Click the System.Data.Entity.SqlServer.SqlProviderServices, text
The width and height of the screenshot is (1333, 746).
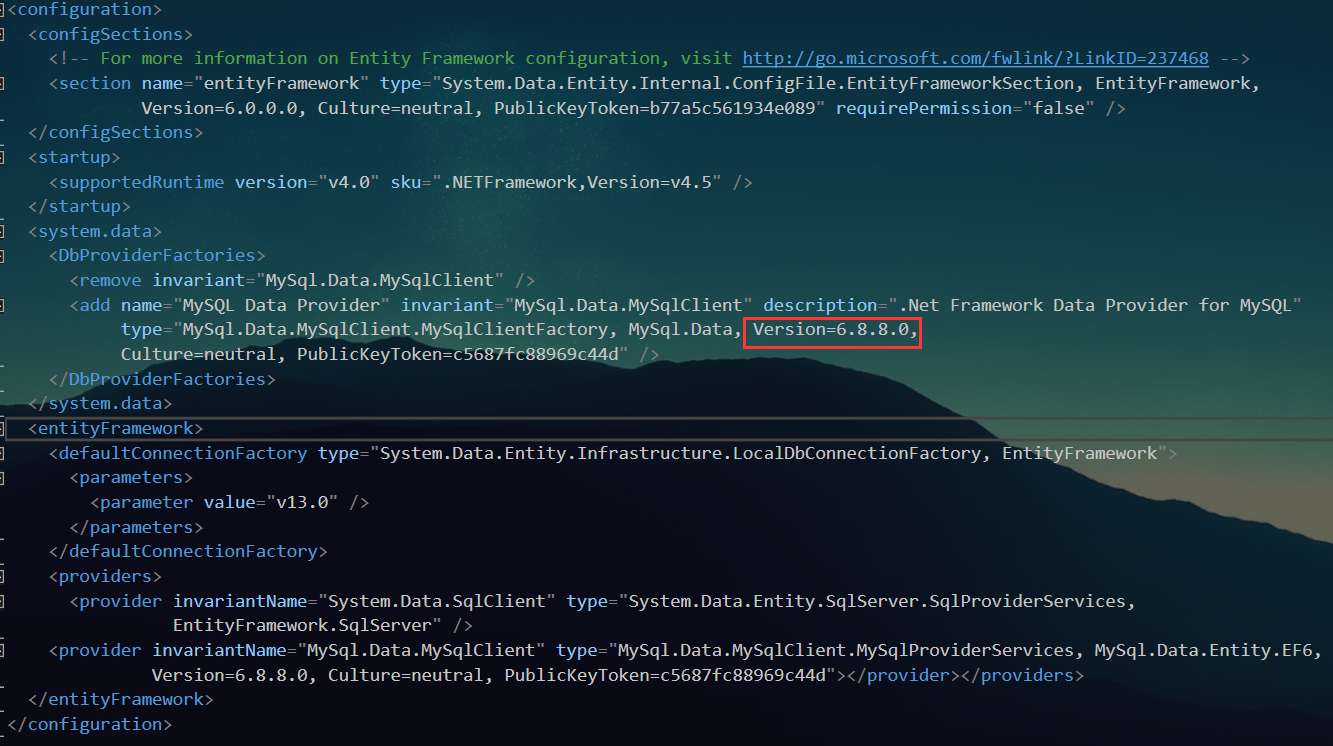point(882,601)
